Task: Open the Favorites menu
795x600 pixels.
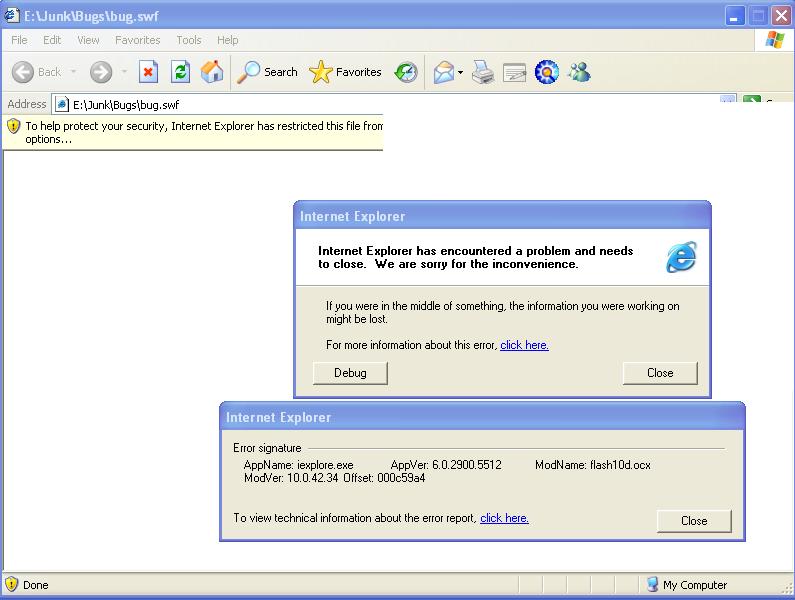Action: click(x=137, y=40)
